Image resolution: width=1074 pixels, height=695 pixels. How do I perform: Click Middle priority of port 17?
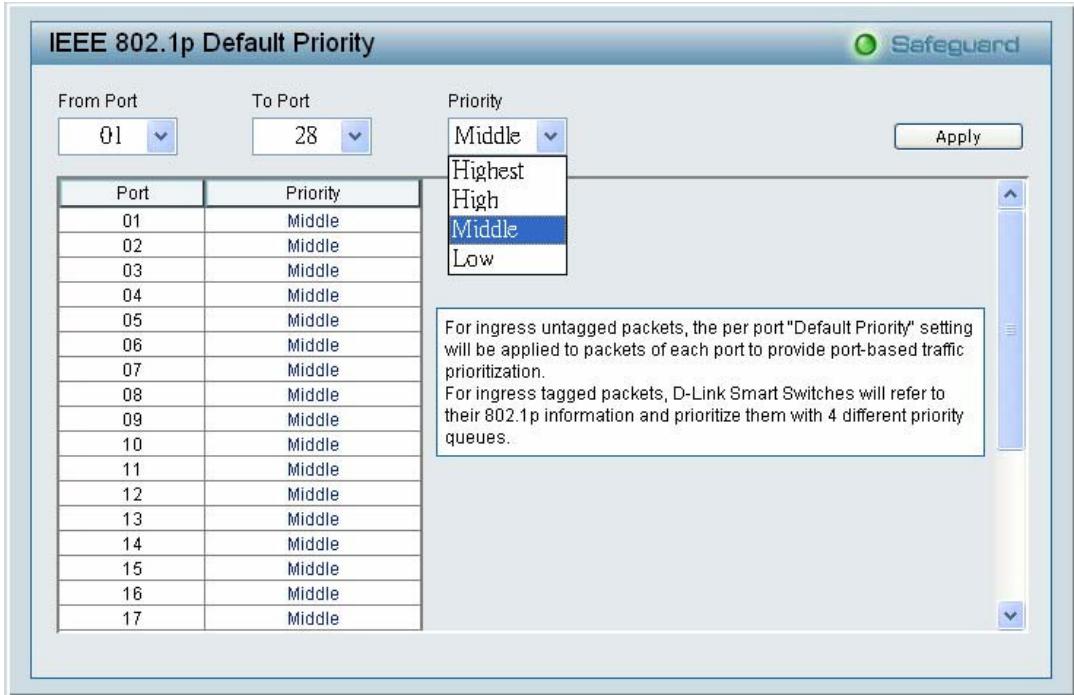(x=313, y=618)
